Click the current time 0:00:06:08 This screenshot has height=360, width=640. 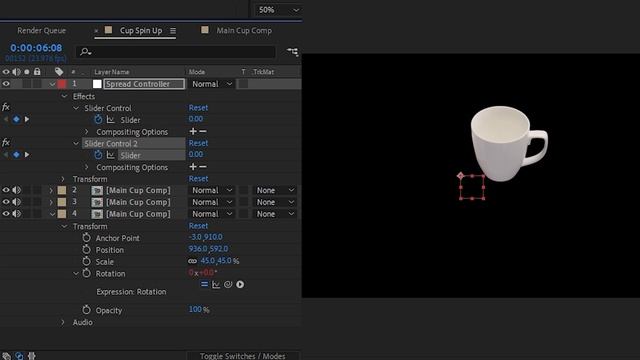[36, 48]
